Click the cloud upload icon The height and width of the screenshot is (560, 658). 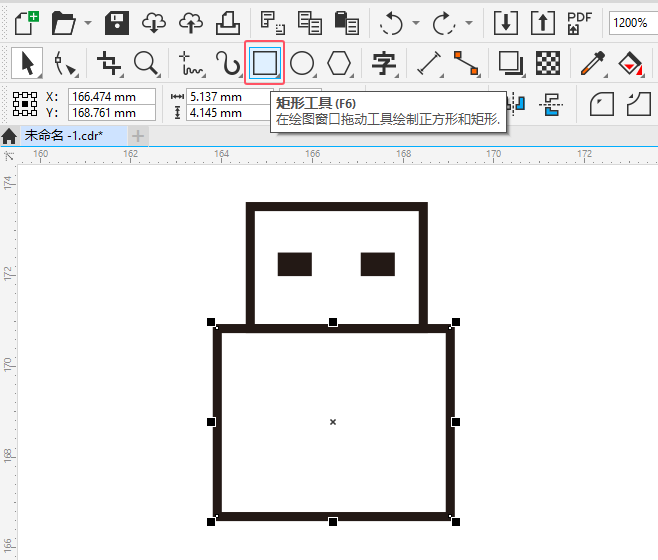[x=191, y=23]
